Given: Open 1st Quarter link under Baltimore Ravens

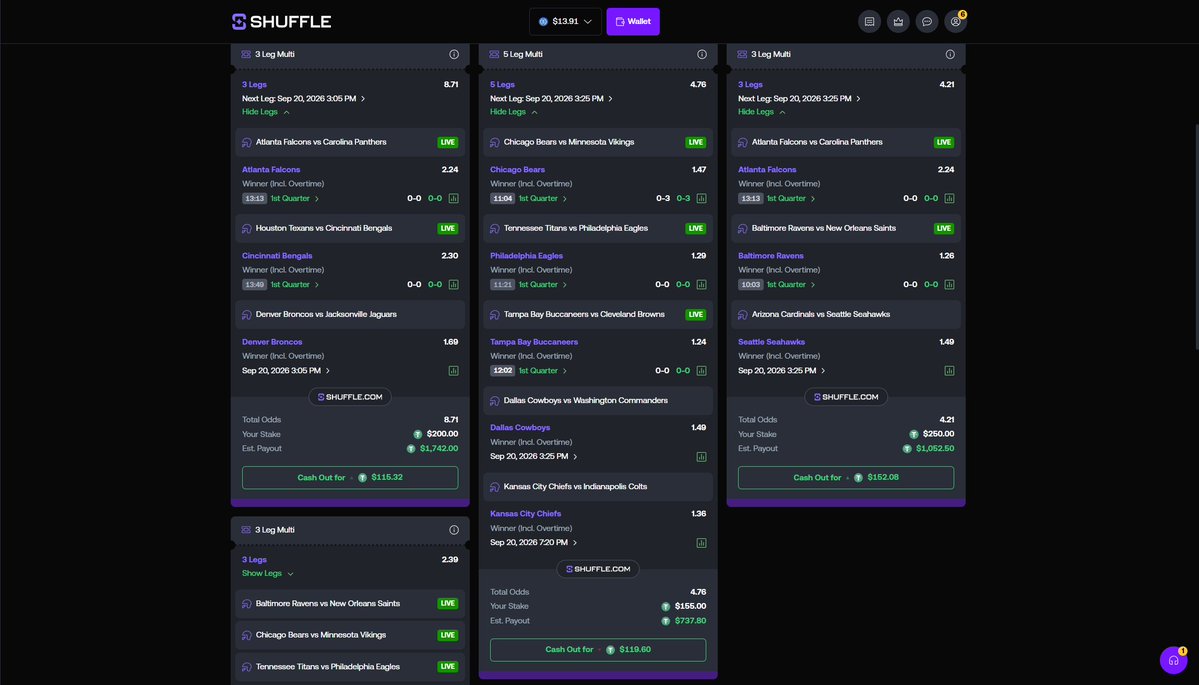Looking at the screenshot, I should coord(791,284).
